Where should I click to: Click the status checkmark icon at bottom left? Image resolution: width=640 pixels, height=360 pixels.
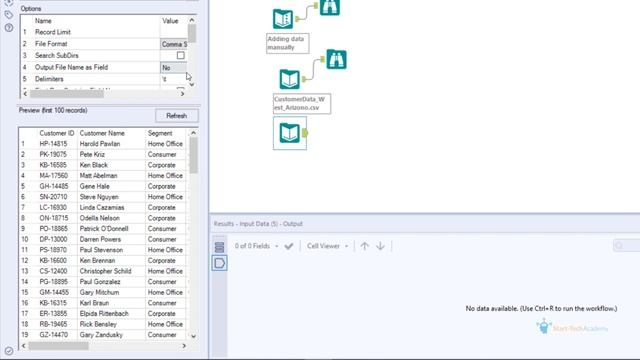click(x=9, y=351)
